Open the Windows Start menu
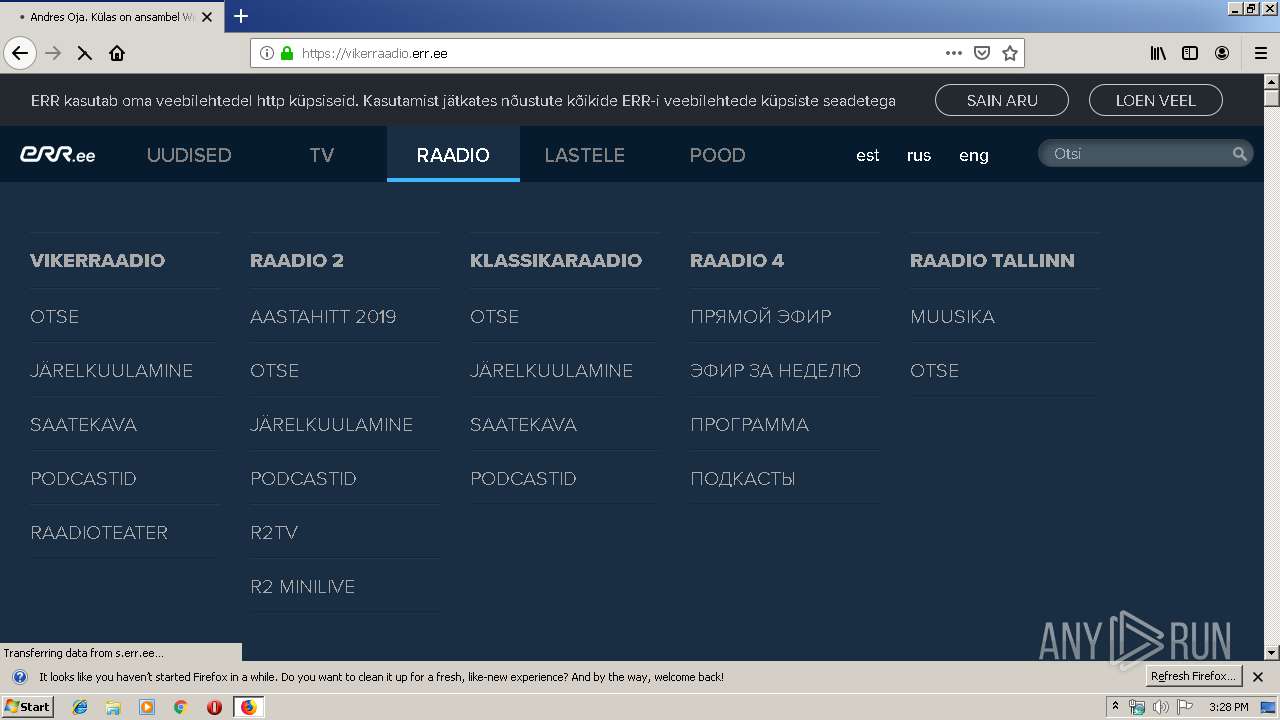1280x720 pixels. [x=28, y=707]
